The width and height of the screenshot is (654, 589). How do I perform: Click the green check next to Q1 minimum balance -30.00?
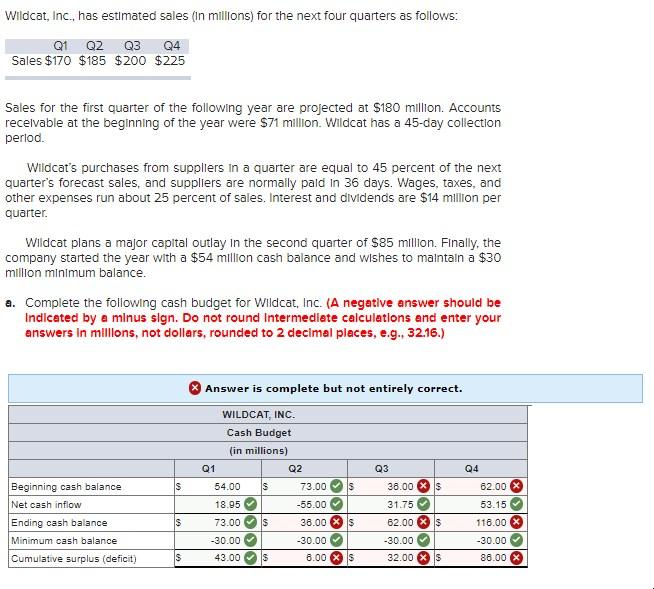point(250,540)
